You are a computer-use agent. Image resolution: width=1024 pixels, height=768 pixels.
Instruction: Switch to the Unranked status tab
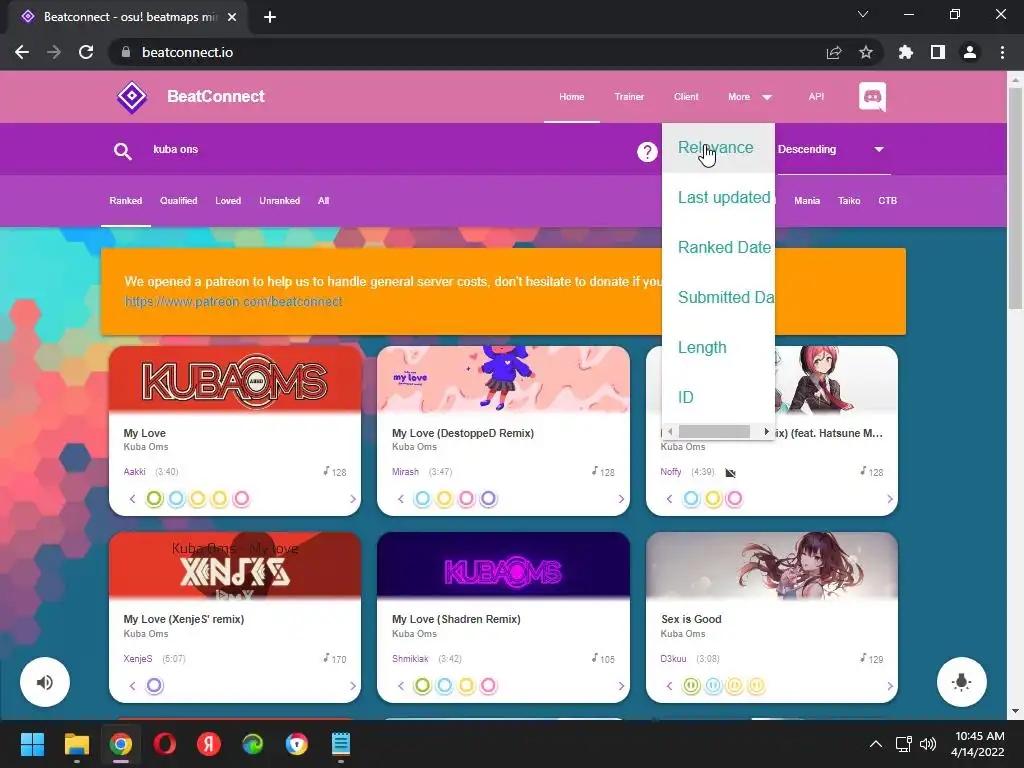pyautogui.click(x=280, y=201)
